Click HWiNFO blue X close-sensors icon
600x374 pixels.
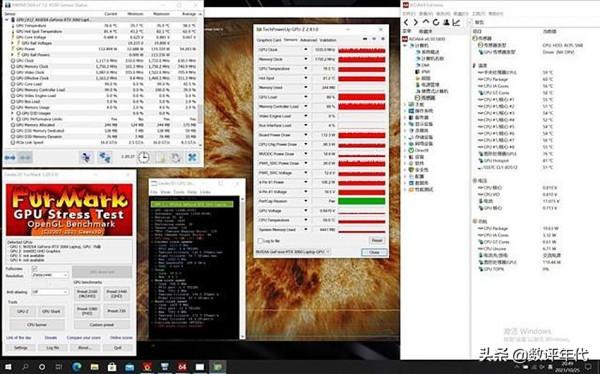192,157
